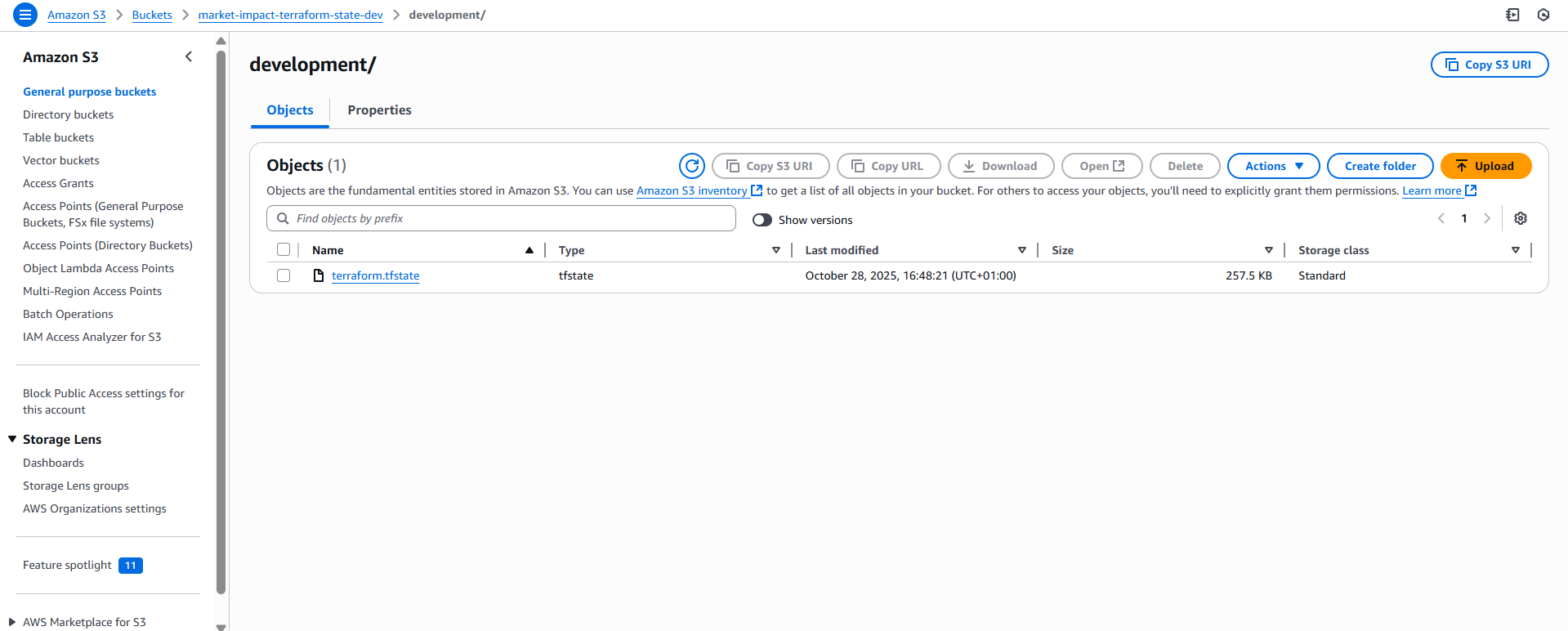Go to next page arrow in pagination
This screenshot has height=631, width=1568.
tap(1487, 218)
